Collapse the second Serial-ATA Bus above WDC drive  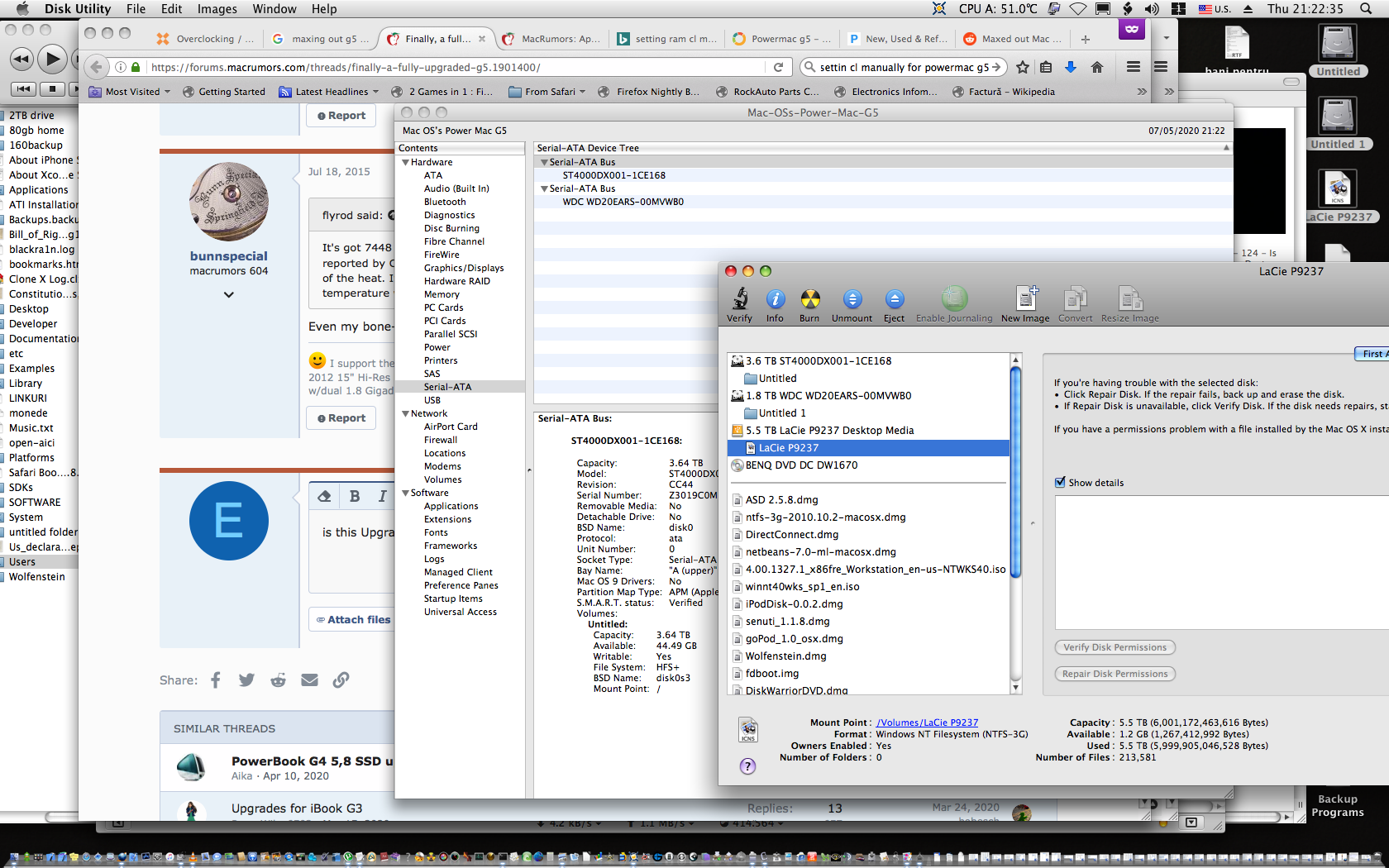point(544,189)
